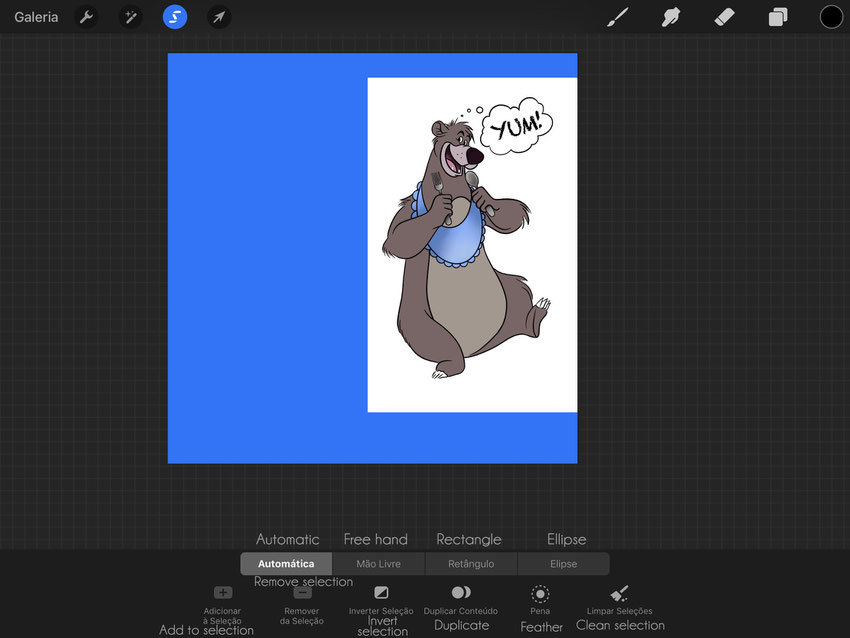Screen dimensions: 850x638
Task: Tap the Limpar Seleções icon
Action: 619,594
